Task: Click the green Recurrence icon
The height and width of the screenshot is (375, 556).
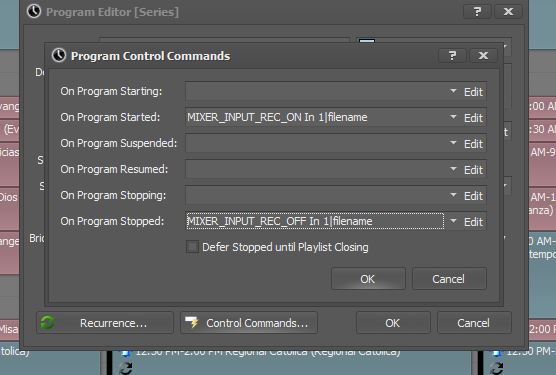Action: coord(48,323)
